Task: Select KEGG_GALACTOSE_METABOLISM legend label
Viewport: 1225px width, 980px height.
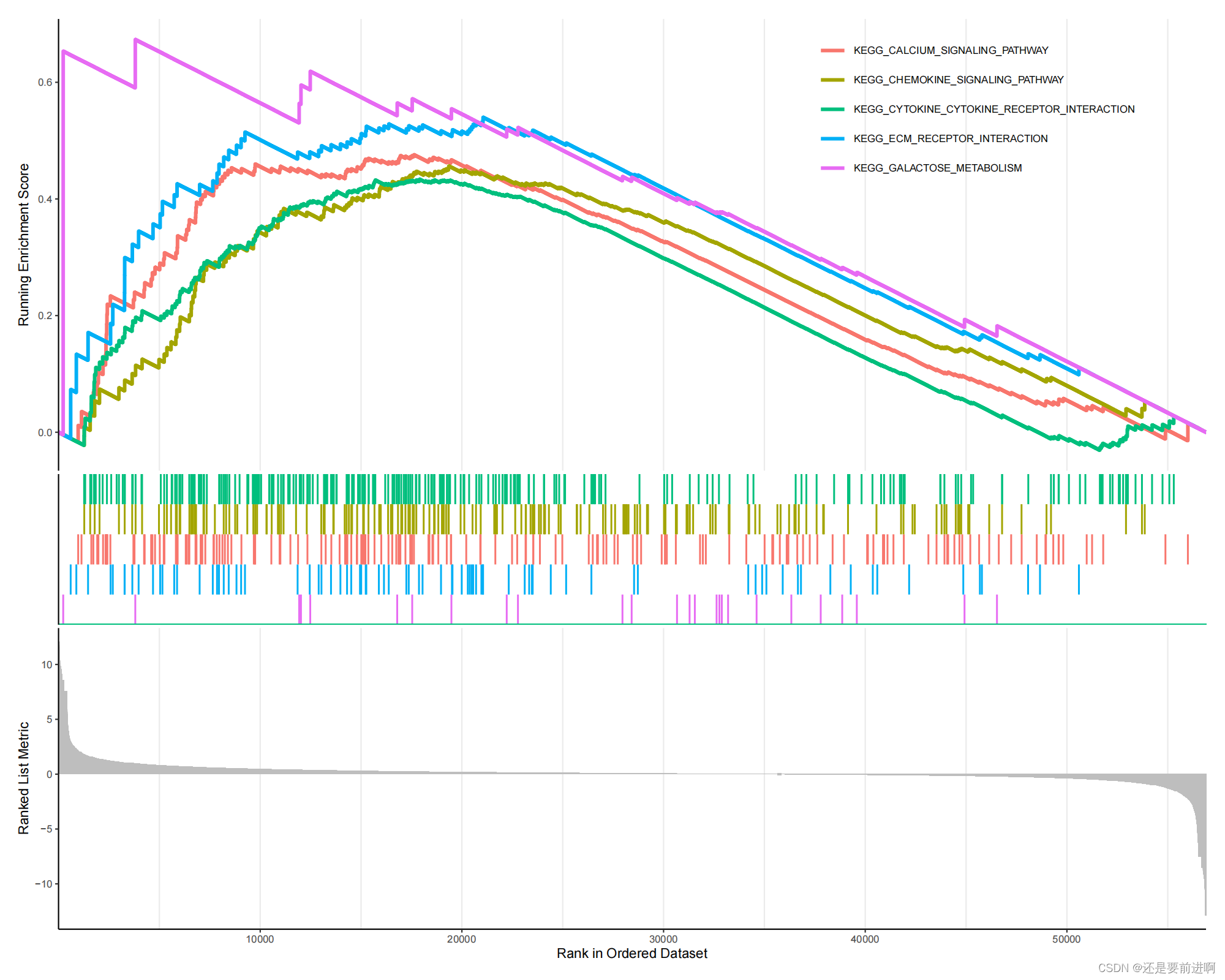Action: point(937,168)
